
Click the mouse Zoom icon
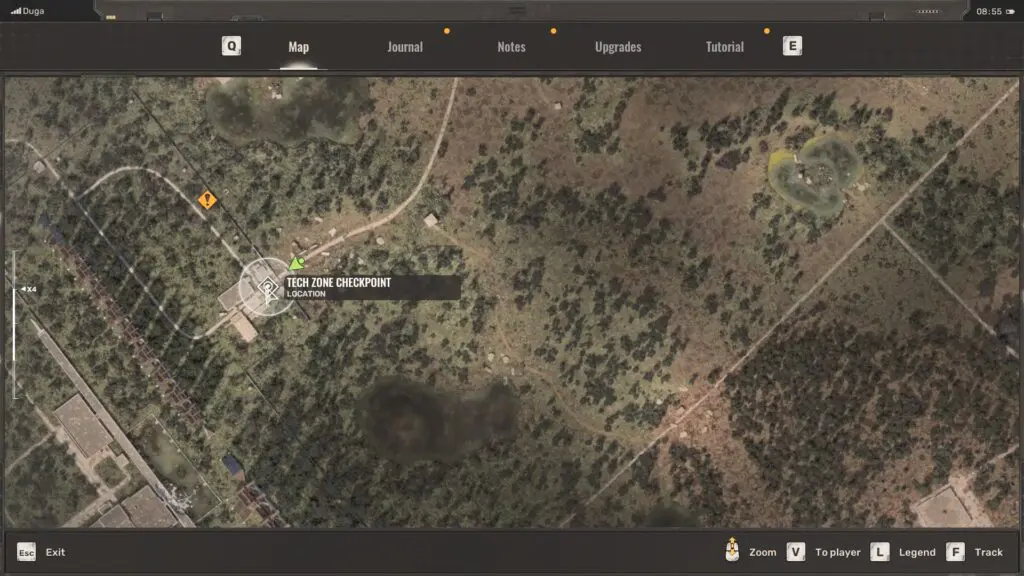733,552
